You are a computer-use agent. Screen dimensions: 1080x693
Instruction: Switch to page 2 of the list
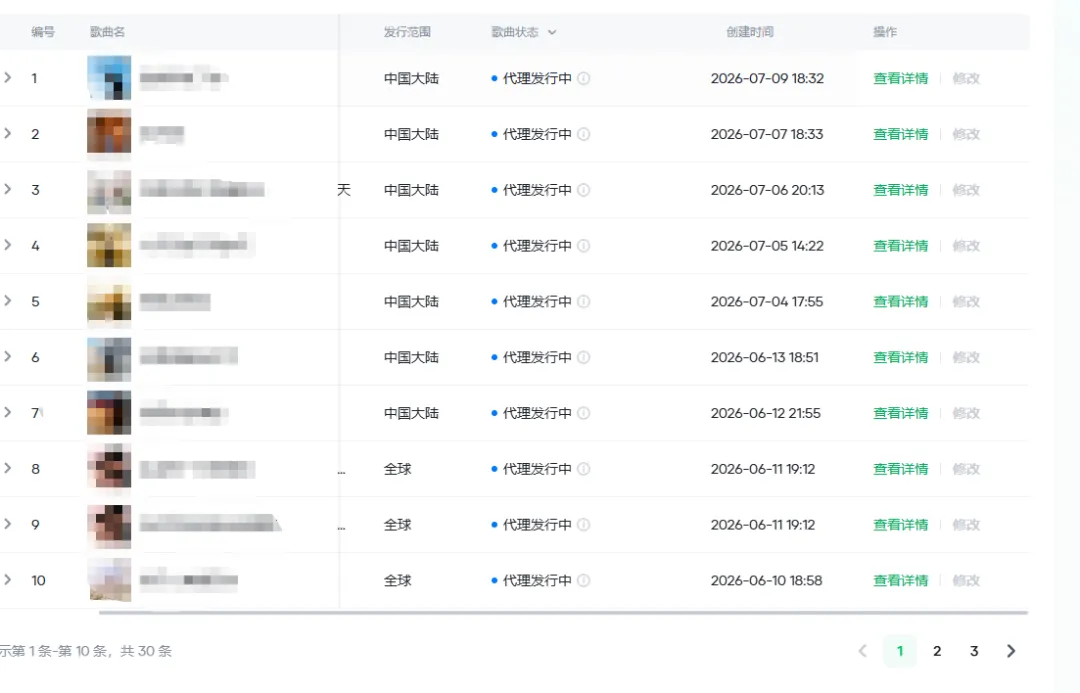[937, 651]
